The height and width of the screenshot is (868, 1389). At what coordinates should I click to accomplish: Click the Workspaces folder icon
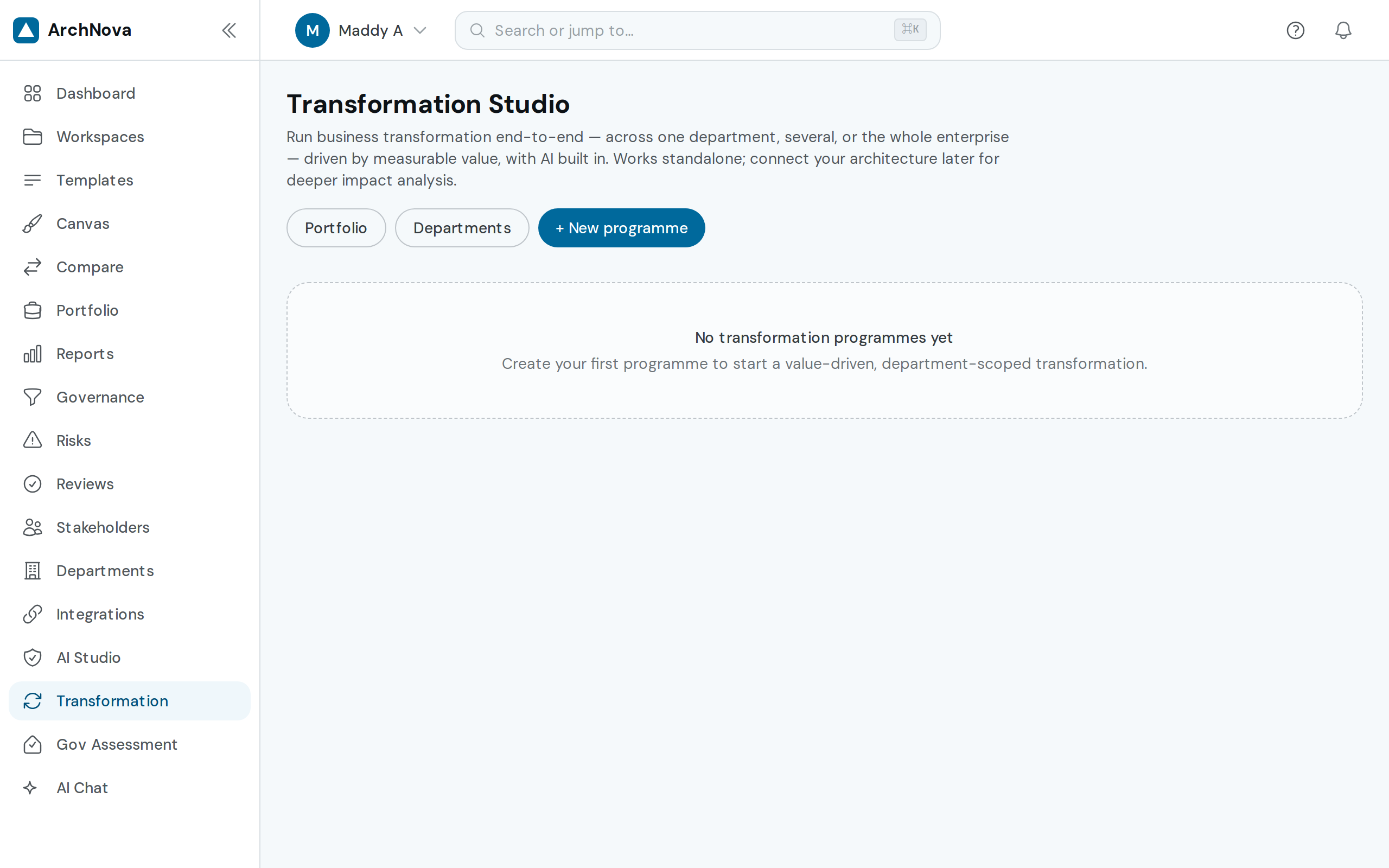(x=33, y=137)
